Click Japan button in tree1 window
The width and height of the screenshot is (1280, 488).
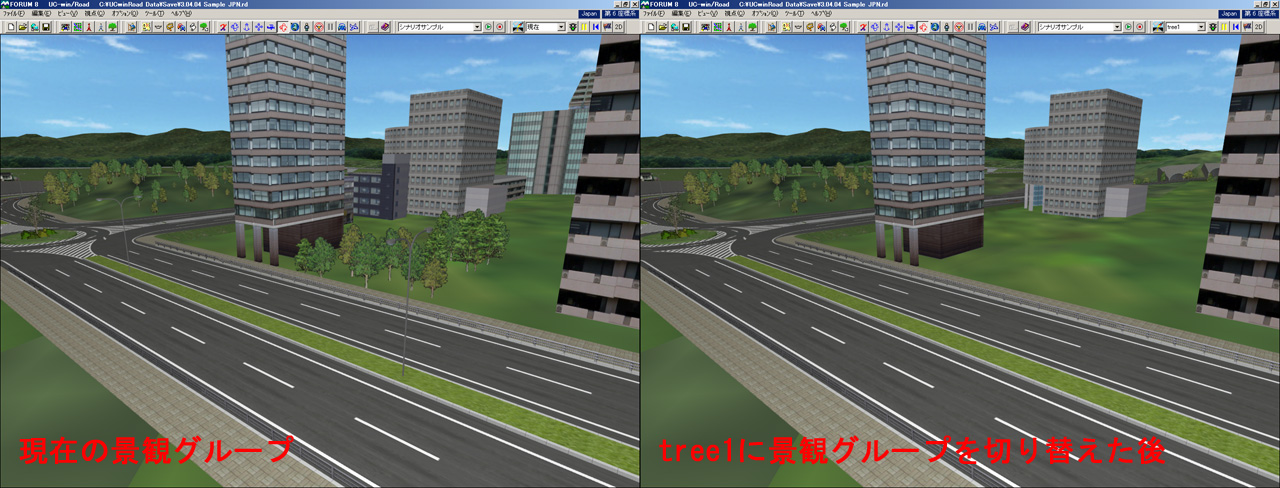(x=1229, y=14)
